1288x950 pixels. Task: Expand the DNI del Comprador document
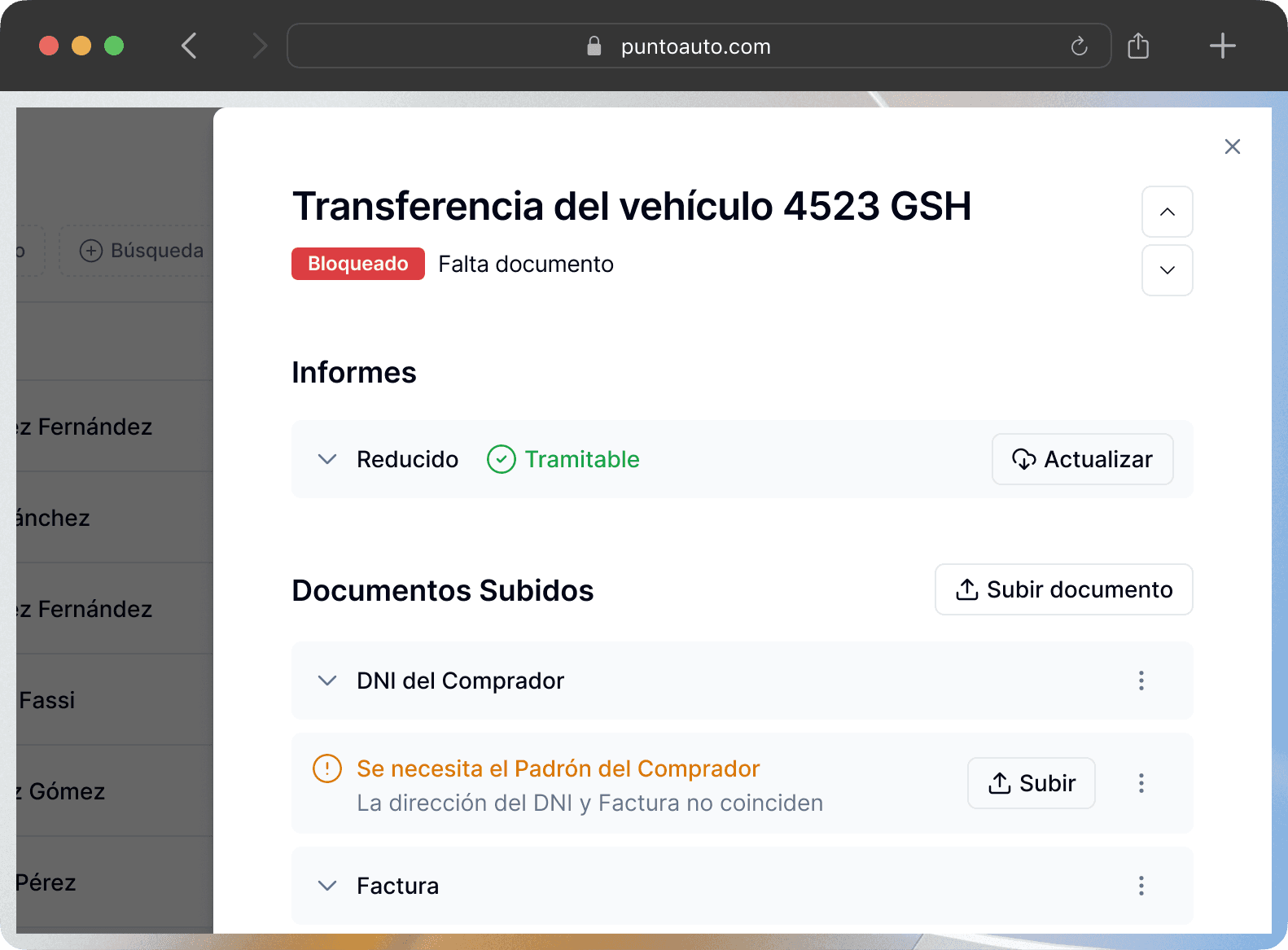pos(327,681)
